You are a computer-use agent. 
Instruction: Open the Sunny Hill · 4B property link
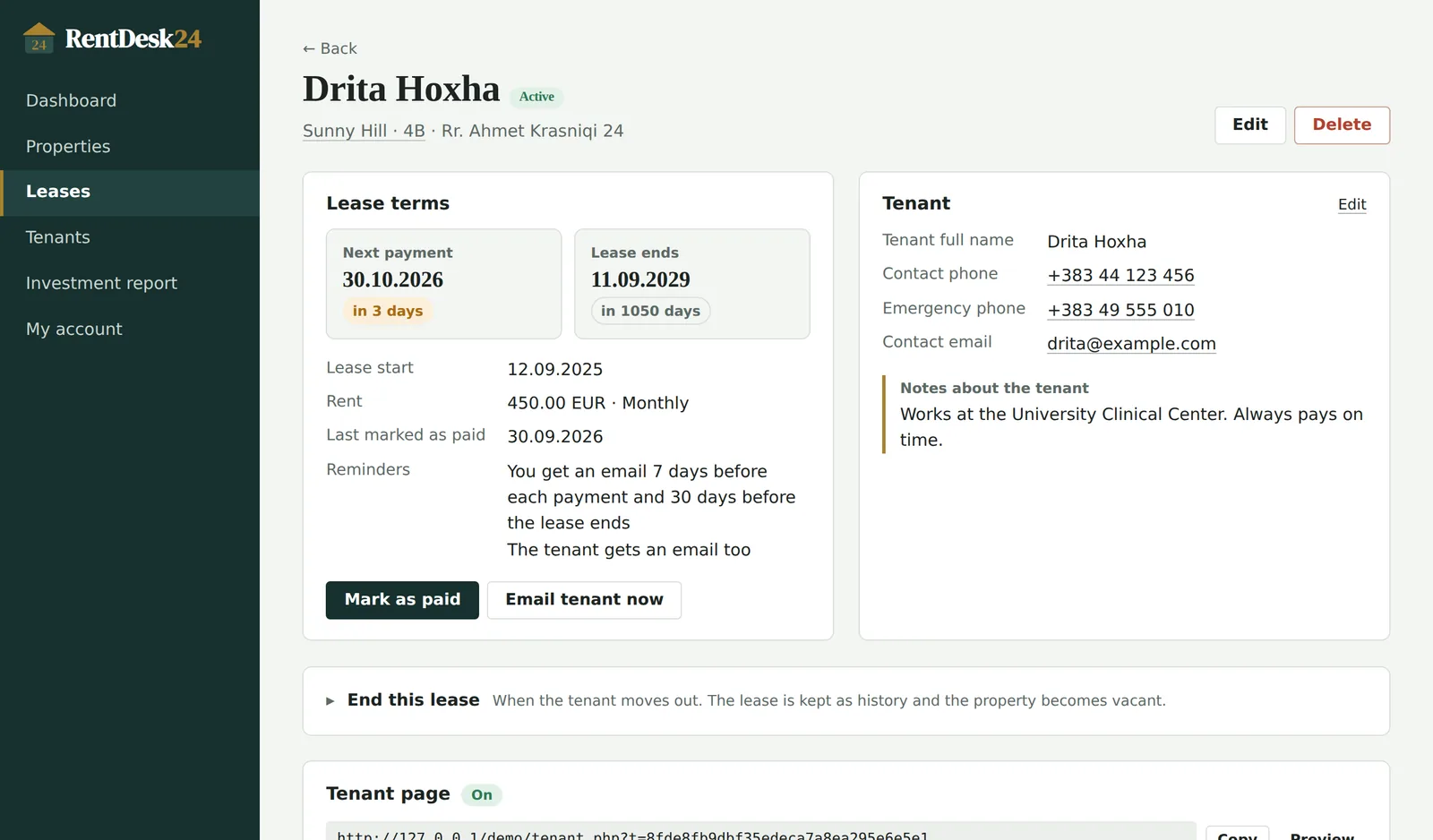[364, 131]
